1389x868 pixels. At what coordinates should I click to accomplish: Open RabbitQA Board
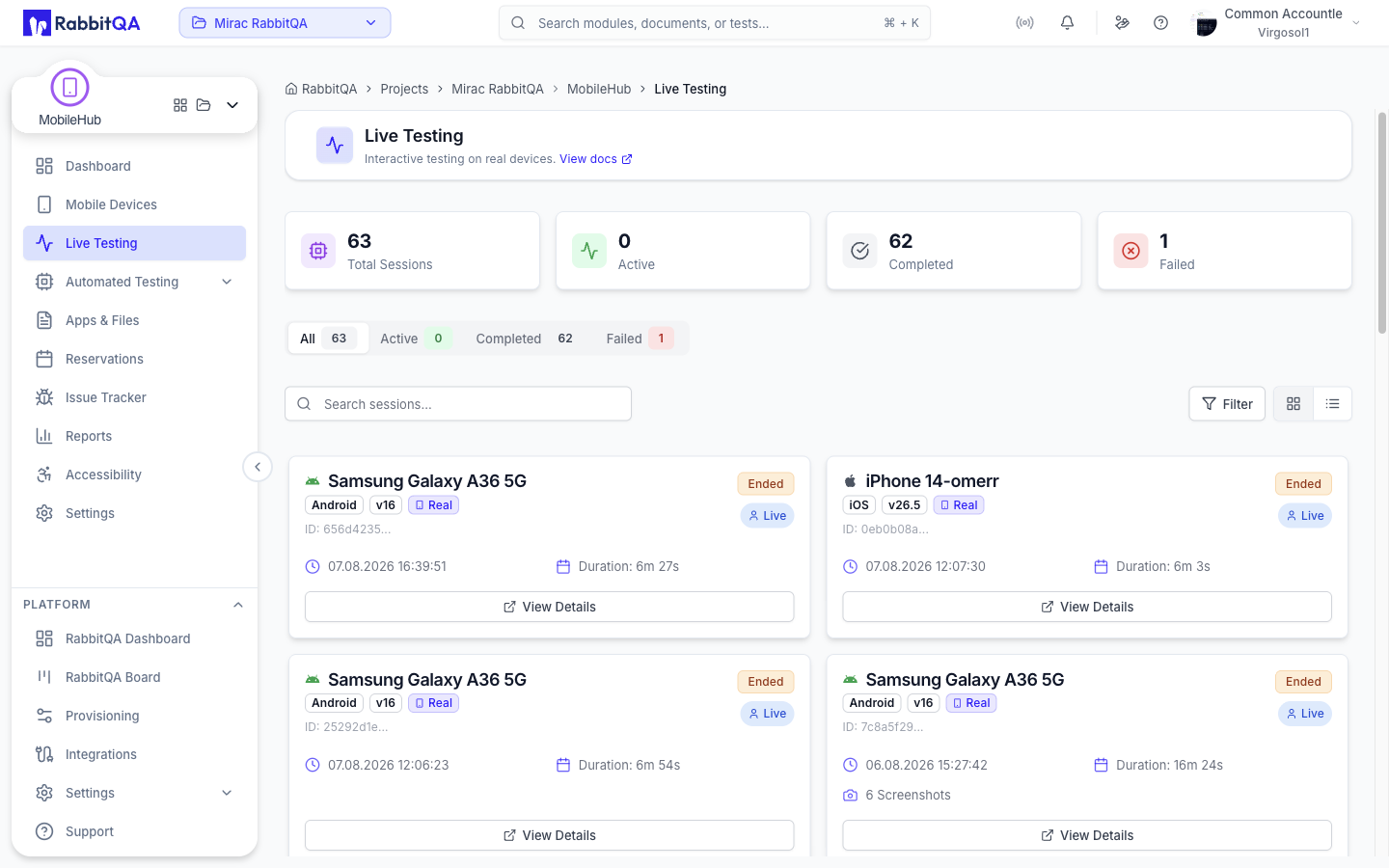click(x=134, y=677)
